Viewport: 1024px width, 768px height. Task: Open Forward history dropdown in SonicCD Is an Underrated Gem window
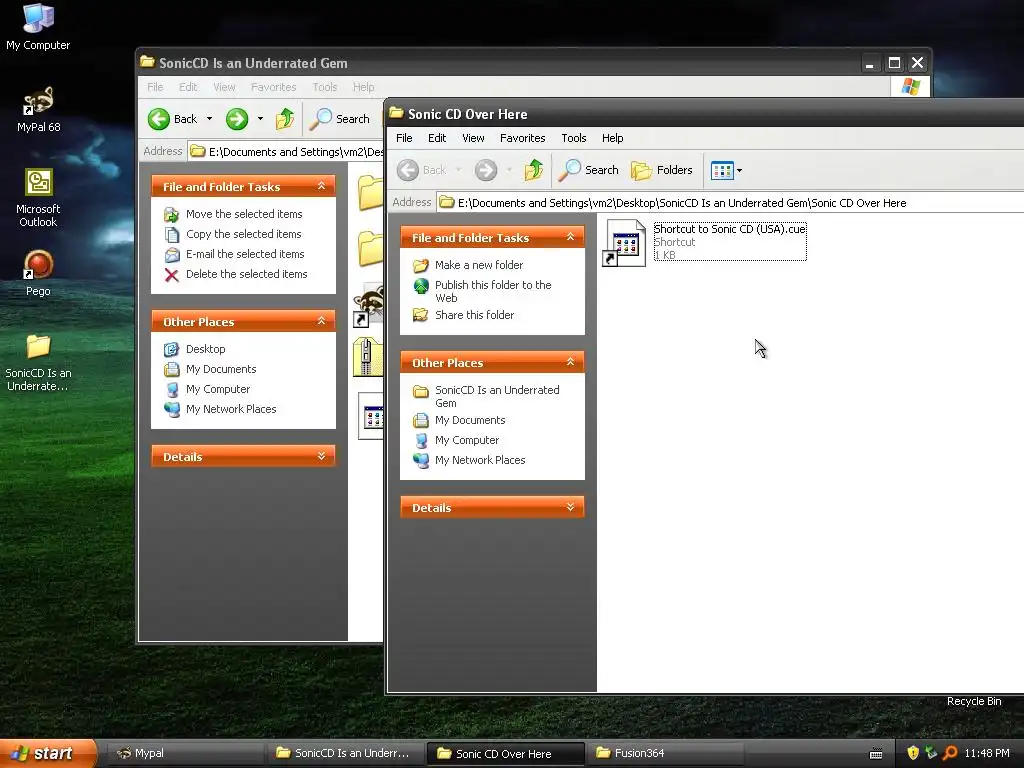point(260,119)
